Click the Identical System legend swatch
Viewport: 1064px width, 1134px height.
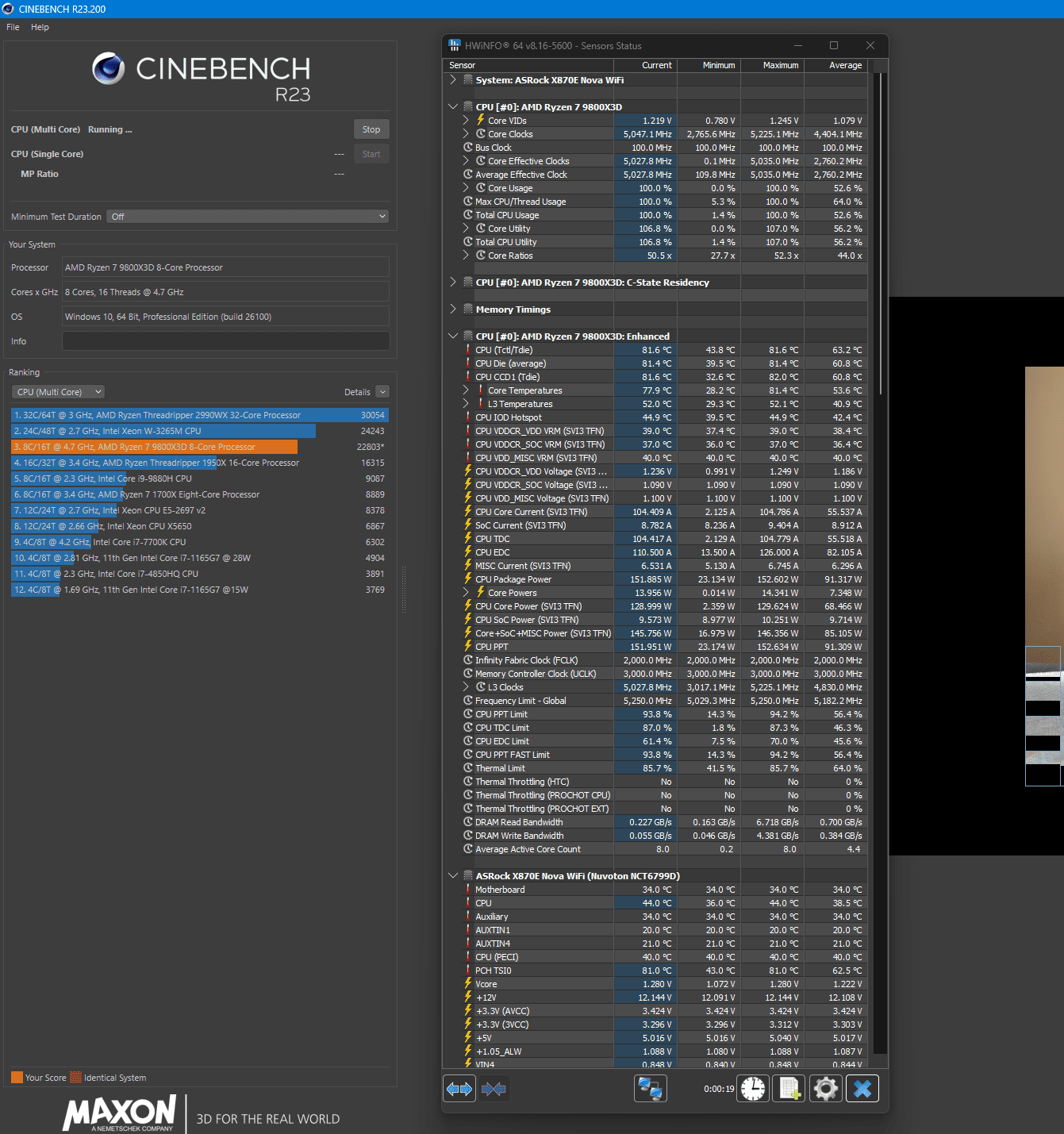coord(75,1078)
